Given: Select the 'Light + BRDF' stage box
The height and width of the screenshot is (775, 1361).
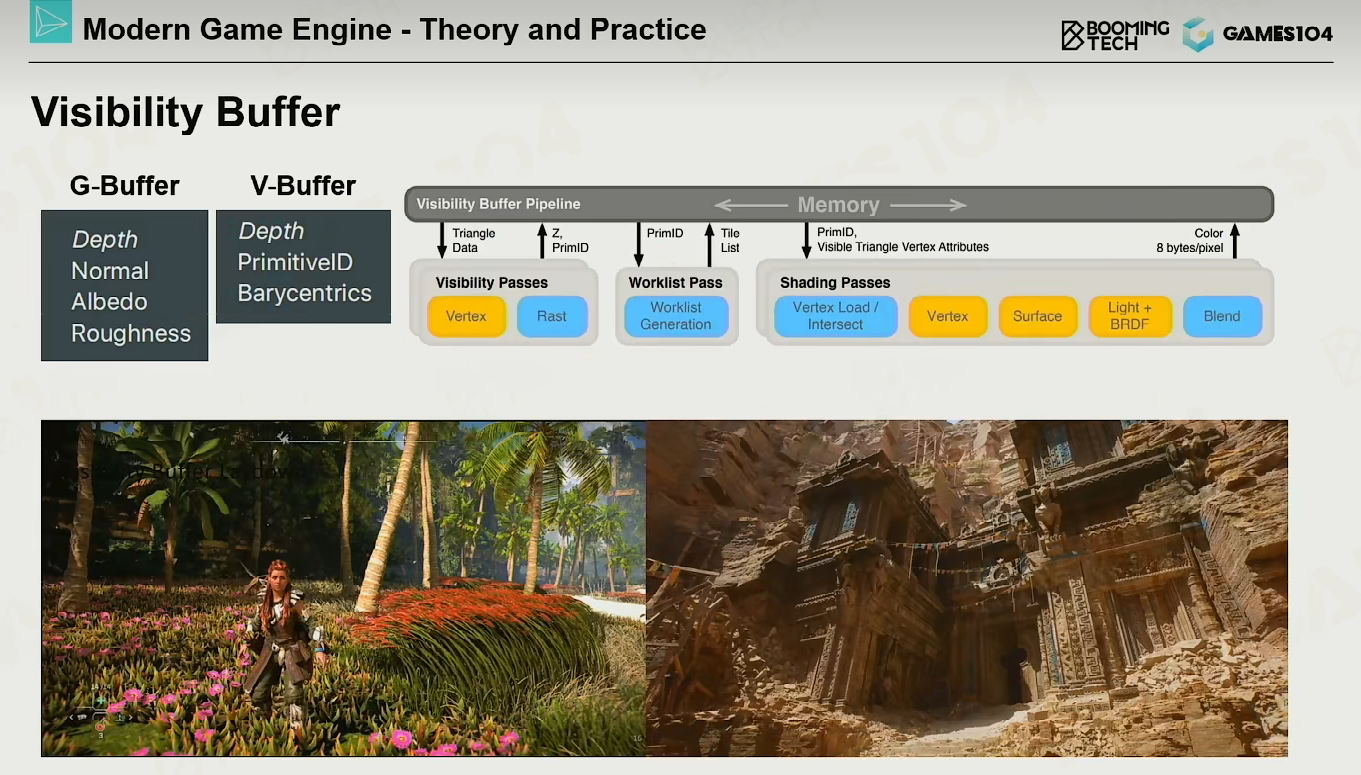Looking at the screenshot, I should click(1130, 316).
